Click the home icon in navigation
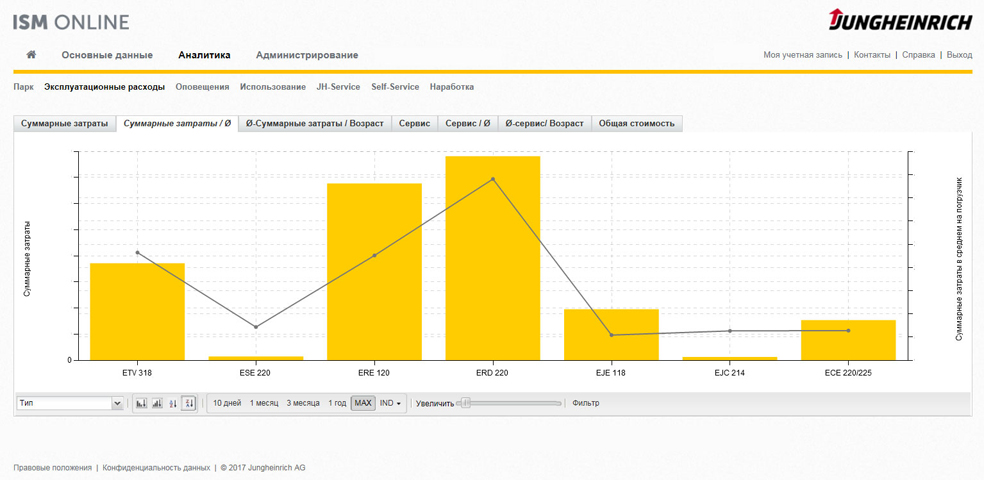This screenshot has width=984, height=480. point(31,55)
